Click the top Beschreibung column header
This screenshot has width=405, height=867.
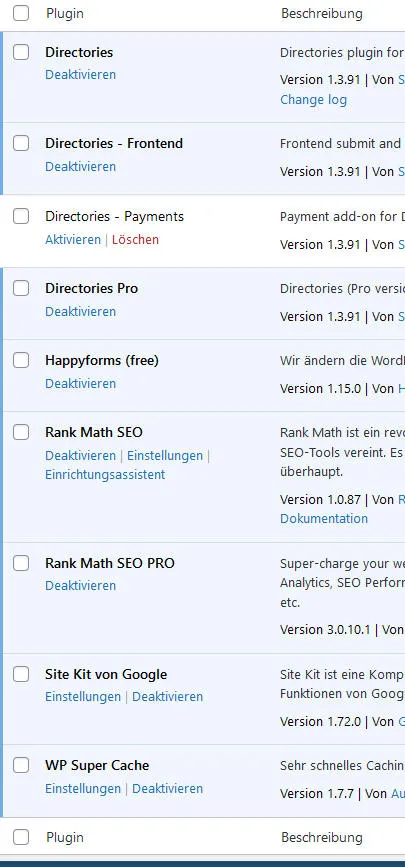coord(322,13)
